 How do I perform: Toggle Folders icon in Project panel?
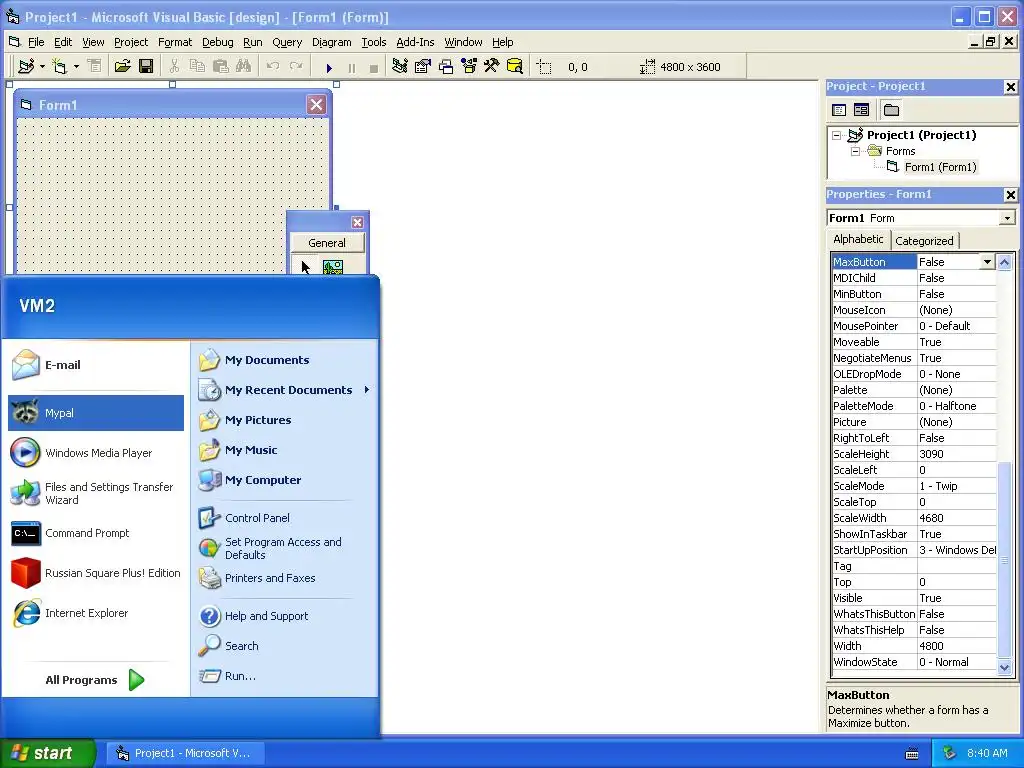point(891,110)
